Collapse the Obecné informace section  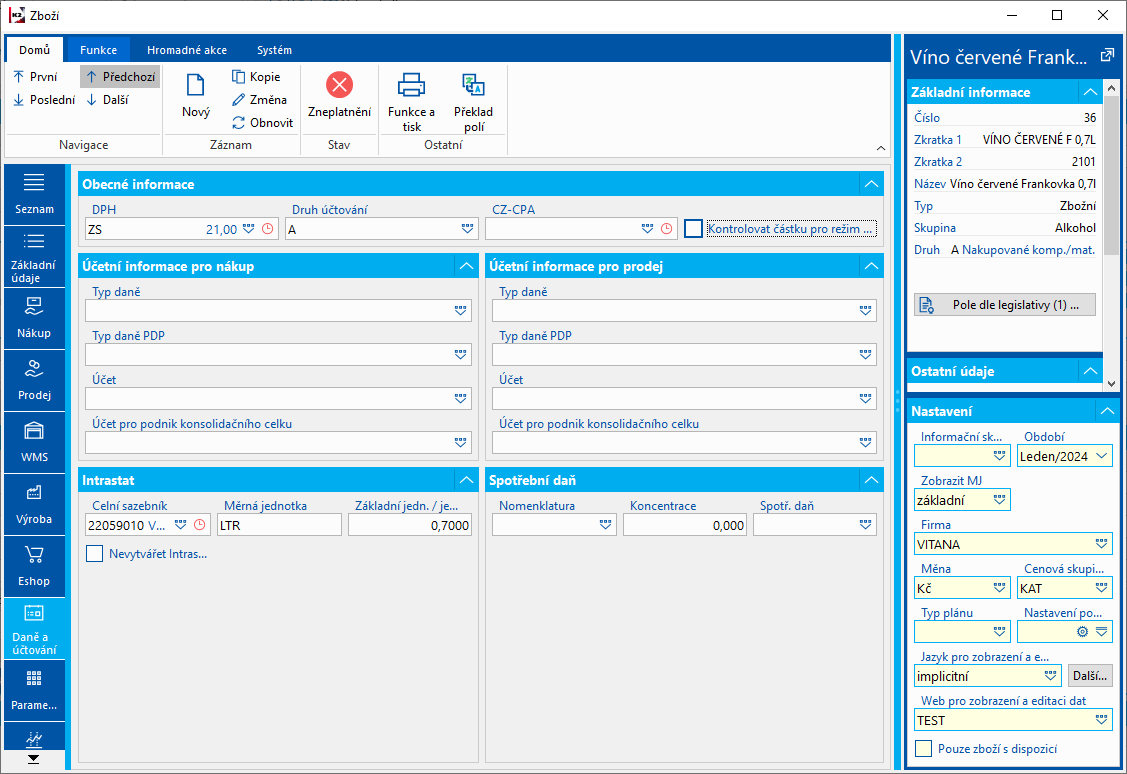tap(871, 184)
